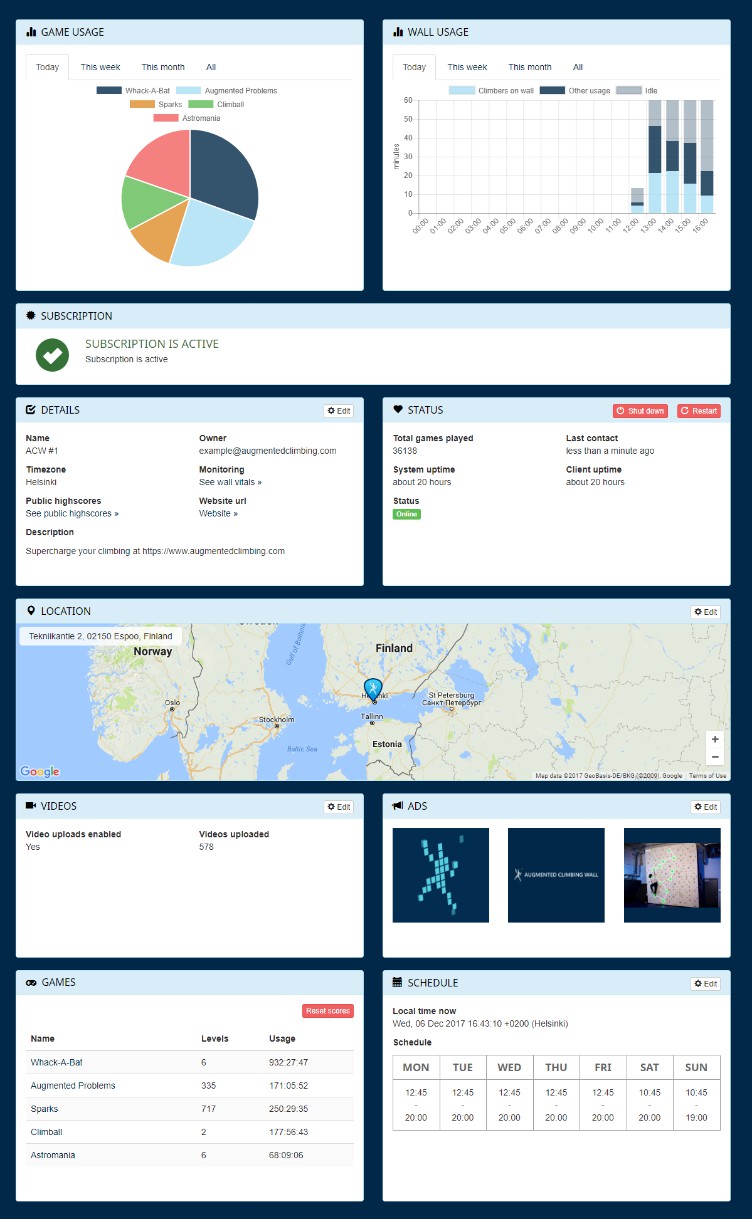
Task: Click the Astromania pink legend swatch
Action: pos(165,118)
